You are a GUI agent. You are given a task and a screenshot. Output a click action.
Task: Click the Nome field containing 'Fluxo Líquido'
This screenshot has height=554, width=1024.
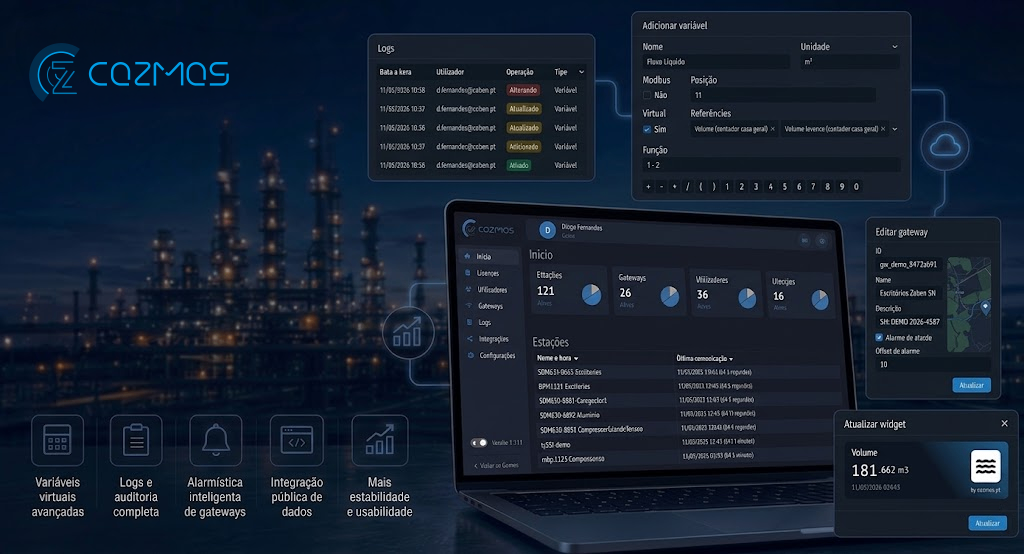[x=716, y=62]
